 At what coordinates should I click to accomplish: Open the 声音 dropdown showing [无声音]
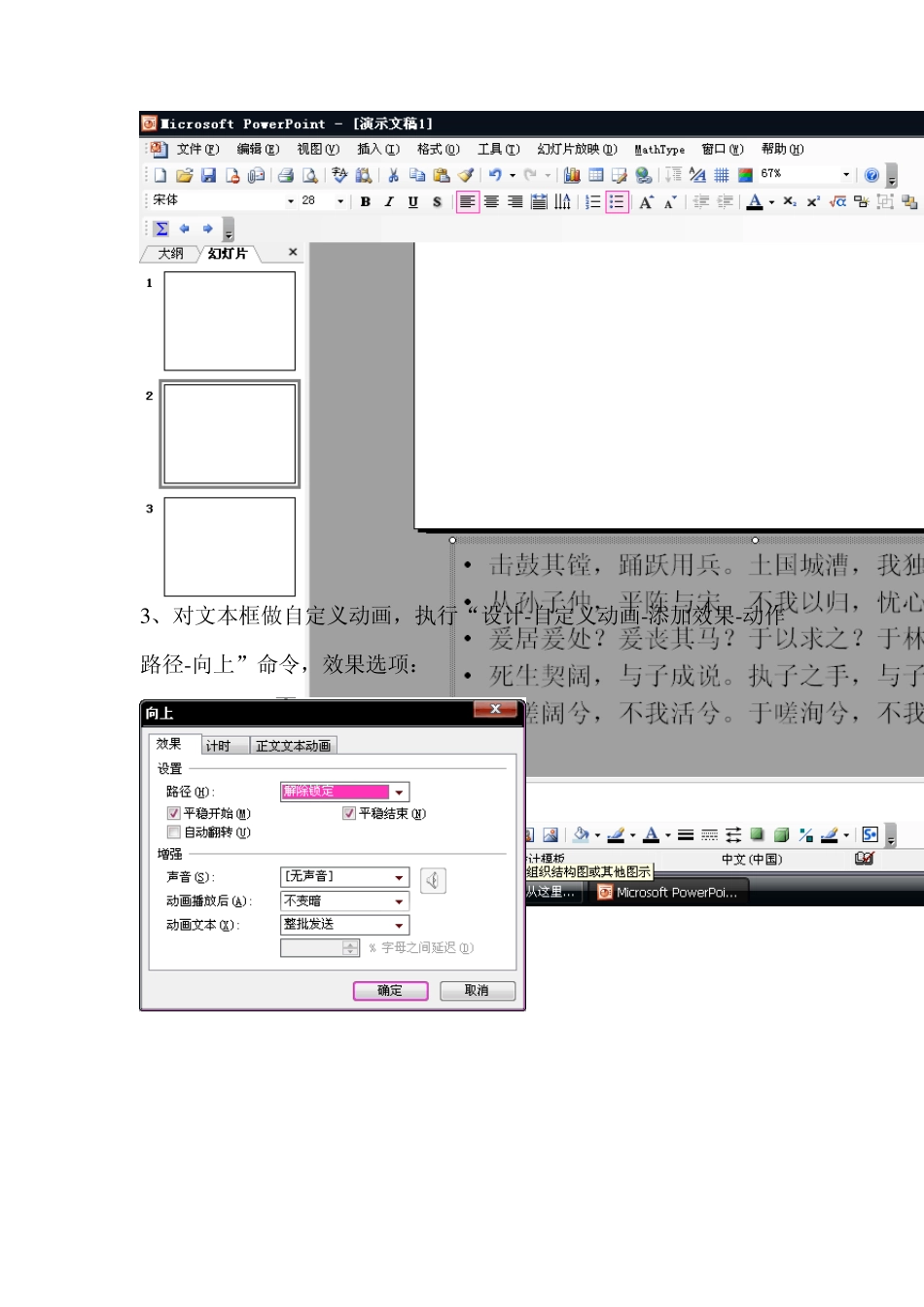(399, 877)
